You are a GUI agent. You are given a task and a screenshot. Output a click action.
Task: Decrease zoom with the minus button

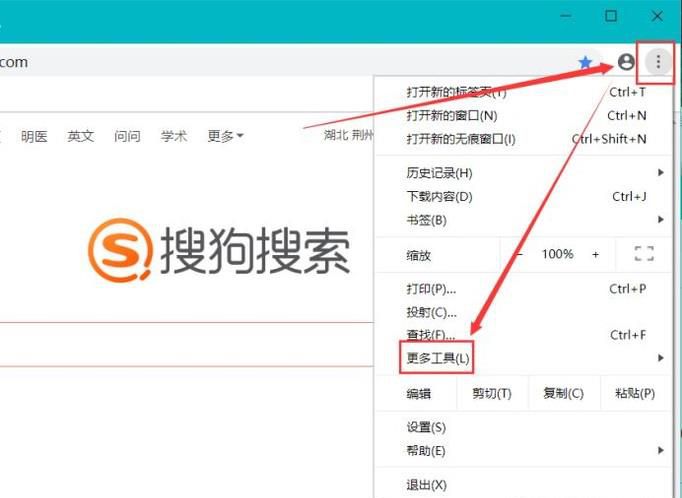pos(520,254)
